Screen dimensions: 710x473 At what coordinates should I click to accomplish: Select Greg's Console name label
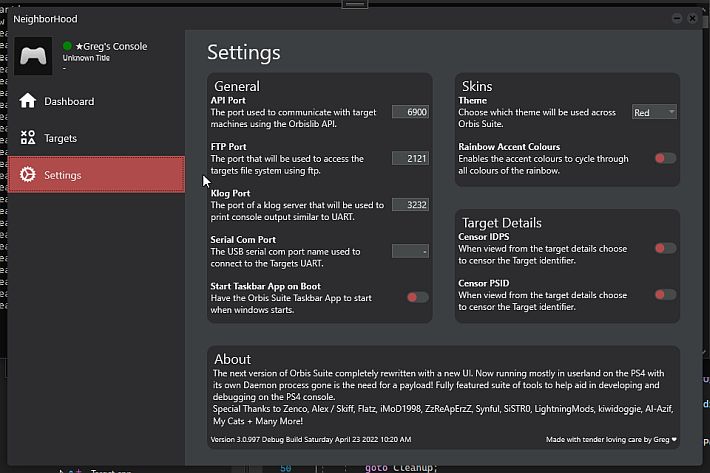pos(111,46)
